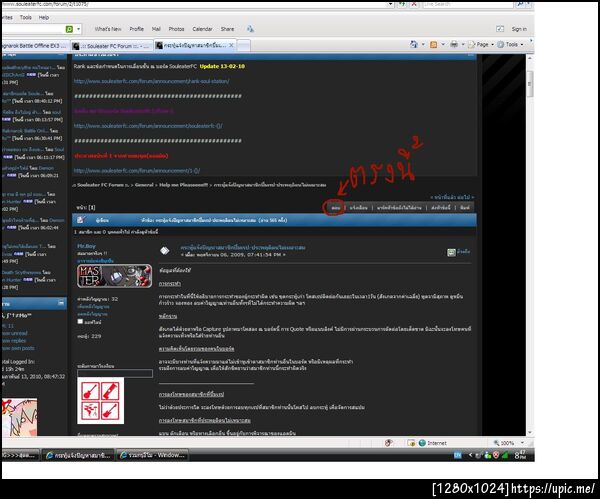The image size is (600, 499).
Task: Click the green Yahoo toolbar search button
Action: click(x=69, y=29)
